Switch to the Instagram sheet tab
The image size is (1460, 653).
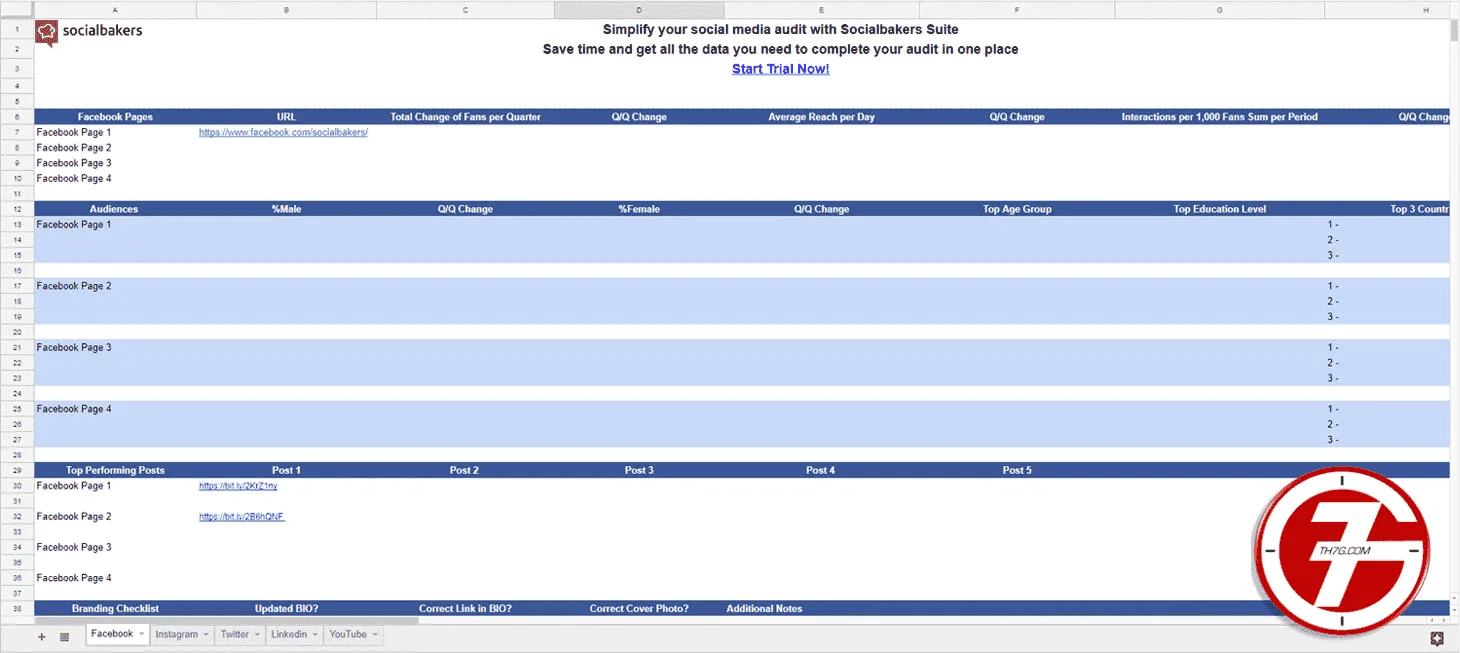tap(177, 635)
